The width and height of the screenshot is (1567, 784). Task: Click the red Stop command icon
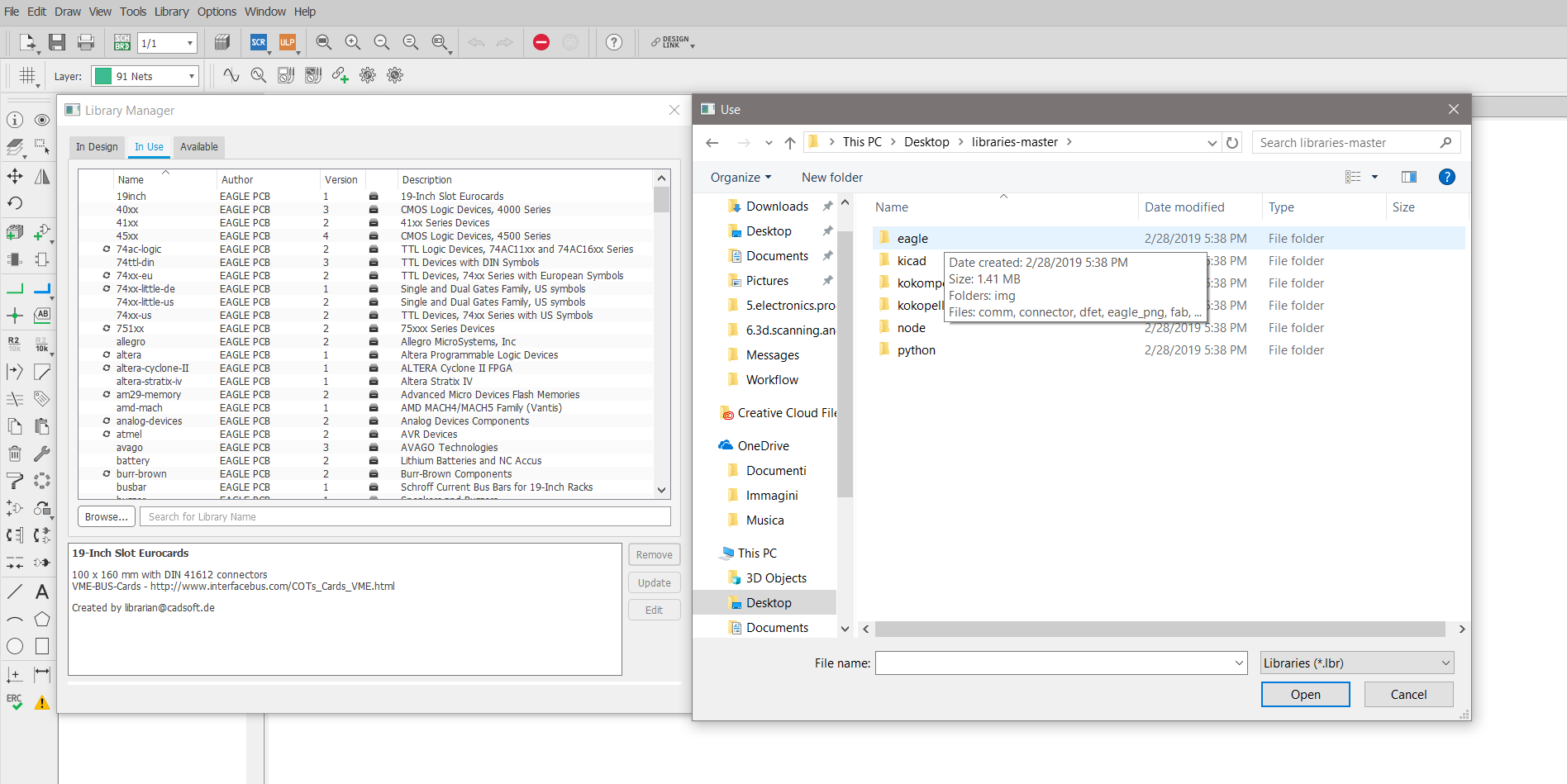pos(541,42)
